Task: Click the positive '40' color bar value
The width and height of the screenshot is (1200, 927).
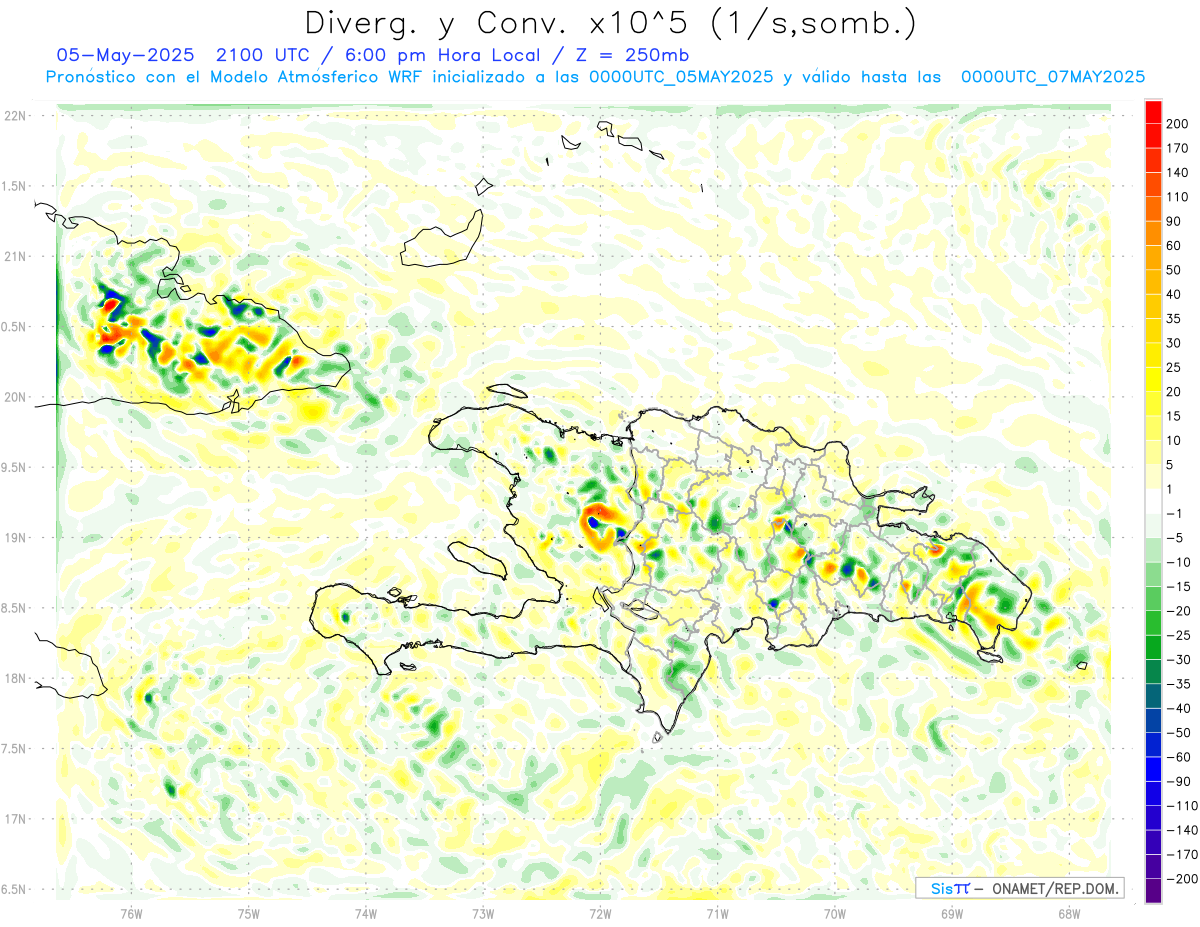Action: click(1174, 295)
